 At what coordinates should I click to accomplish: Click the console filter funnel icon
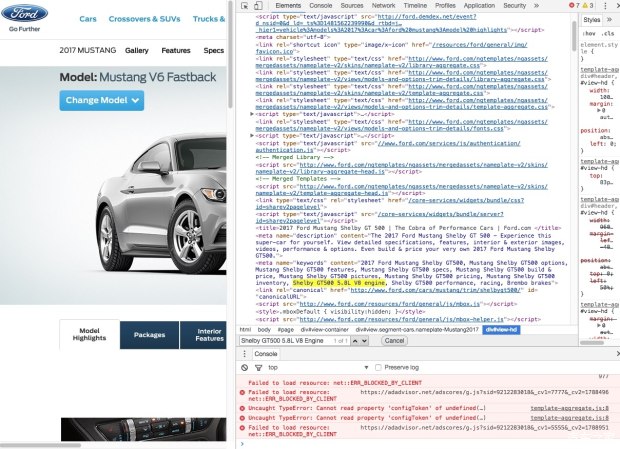pos(259,367)
